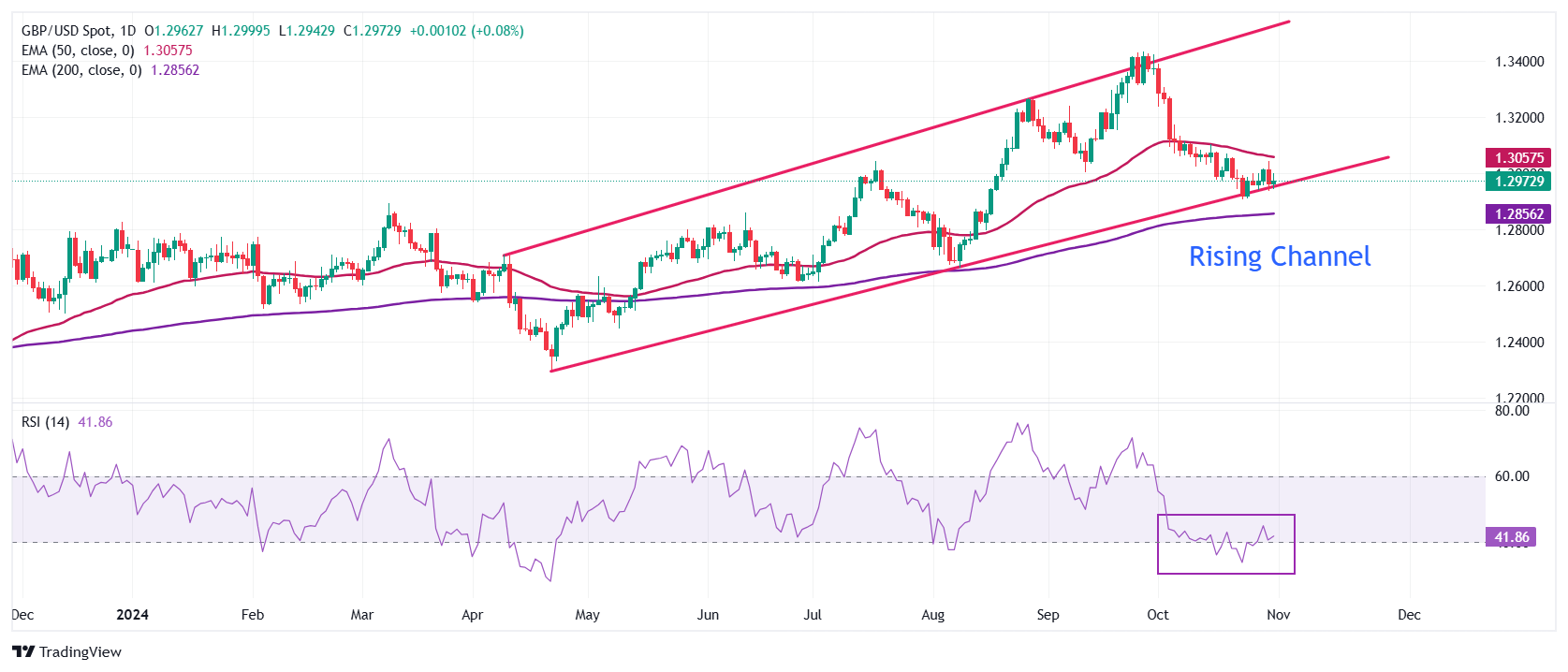The image size is (1568, 672).
Task: Click the 60.00 RSI axis level
Action: [1511, 476]
